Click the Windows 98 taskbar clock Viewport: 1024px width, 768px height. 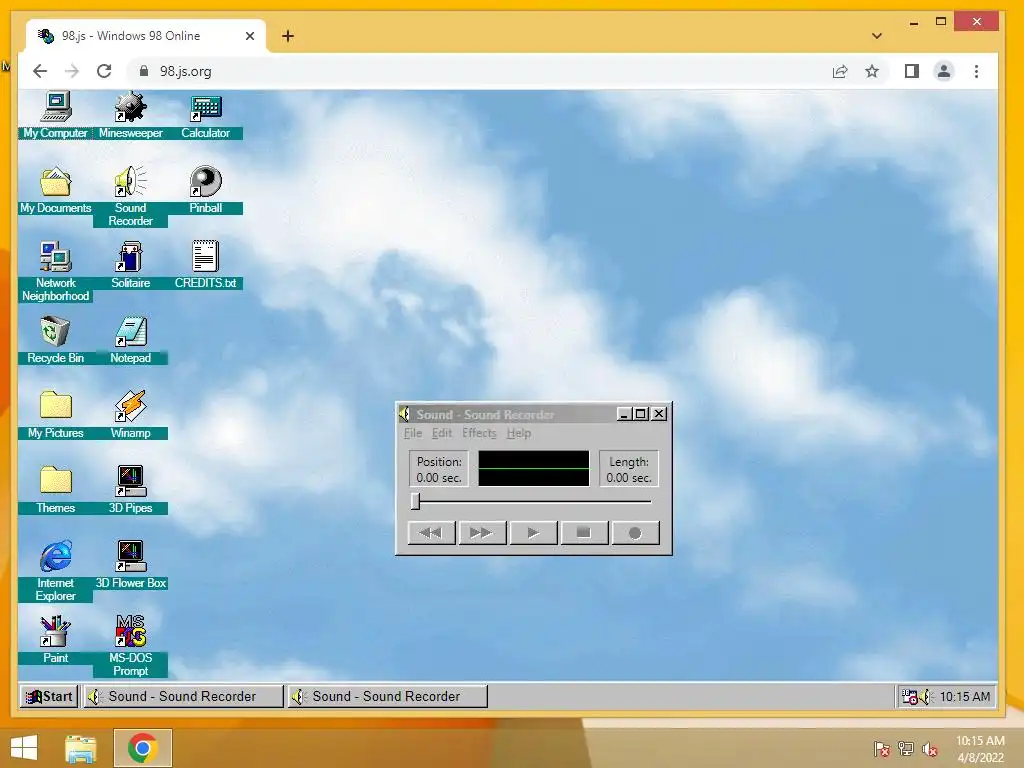coord(965,697)
